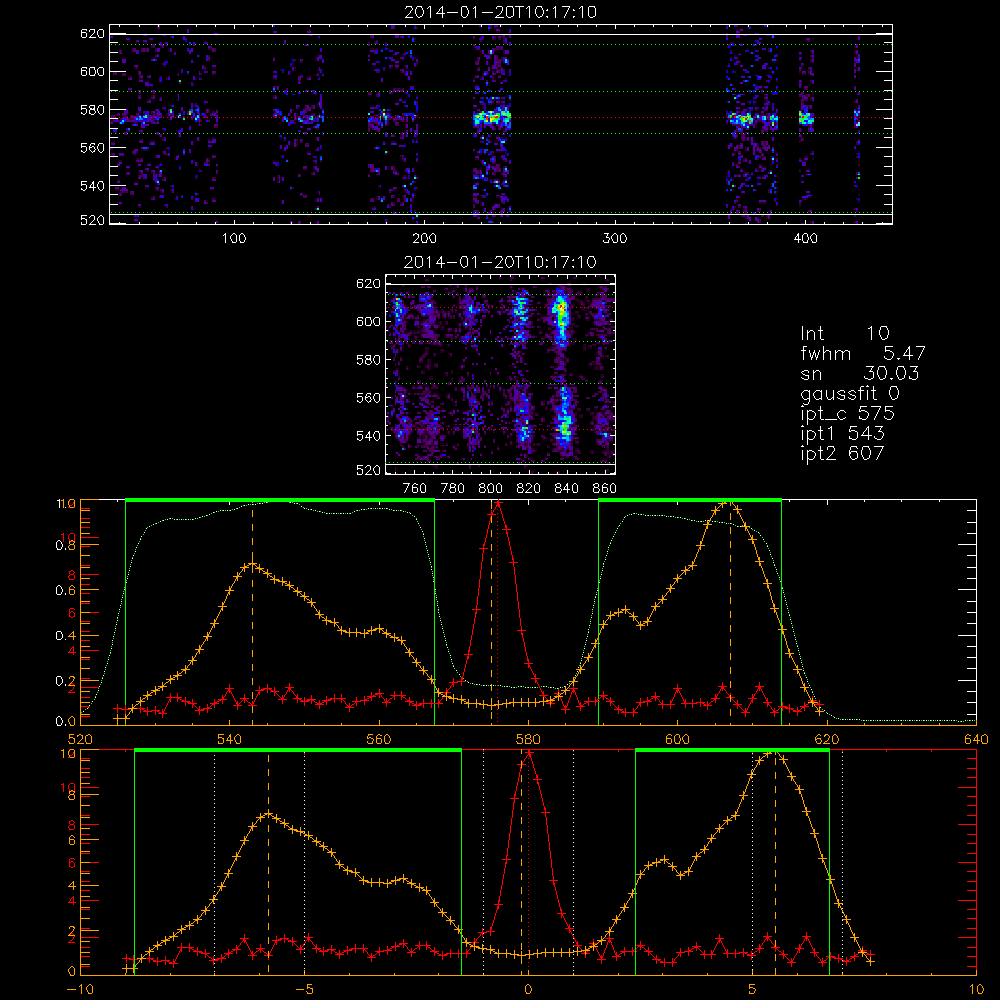
Task: Select the 'ipt1 543' readout line
Action: click(x=842, y=434)
